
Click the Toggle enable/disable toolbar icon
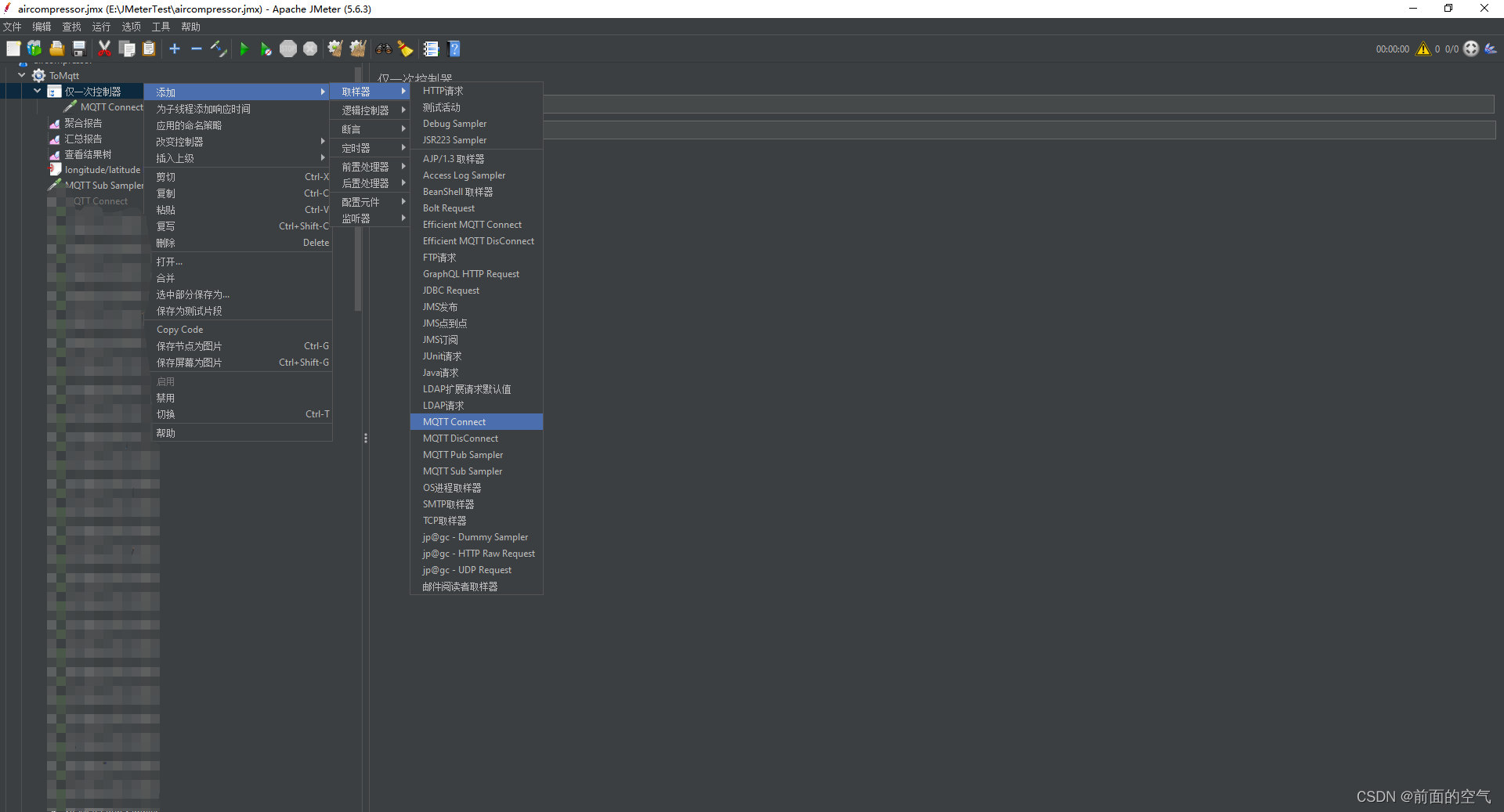pyautogui.click(x=219, y=49)
